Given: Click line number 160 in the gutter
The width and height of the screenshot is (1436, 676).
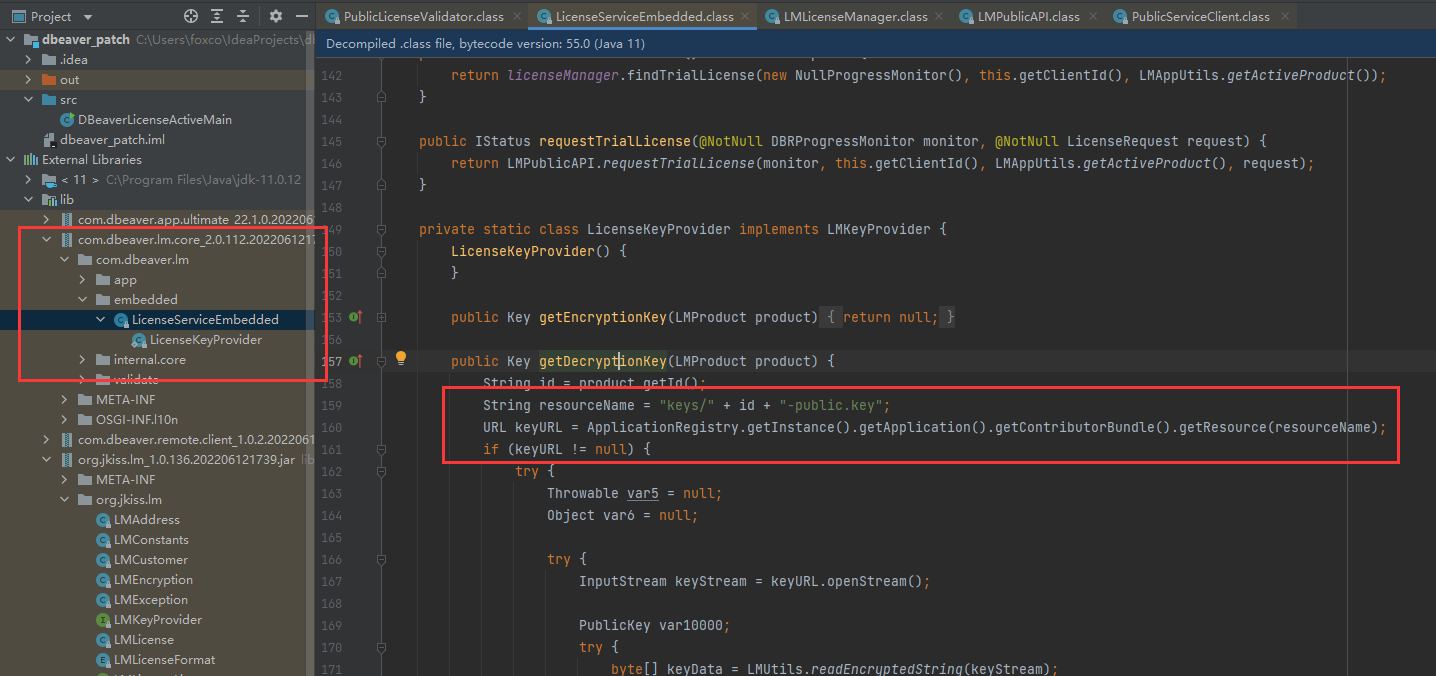Looking at the screenshot, I should coord(332,427).
